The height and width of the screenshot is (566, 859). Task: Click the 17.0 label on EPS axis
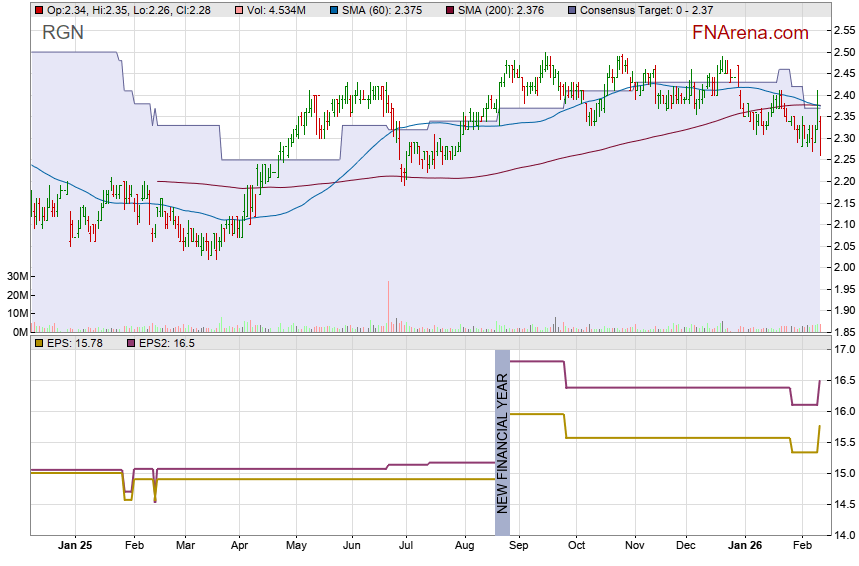pyautogui.click(x=843, y=350)
